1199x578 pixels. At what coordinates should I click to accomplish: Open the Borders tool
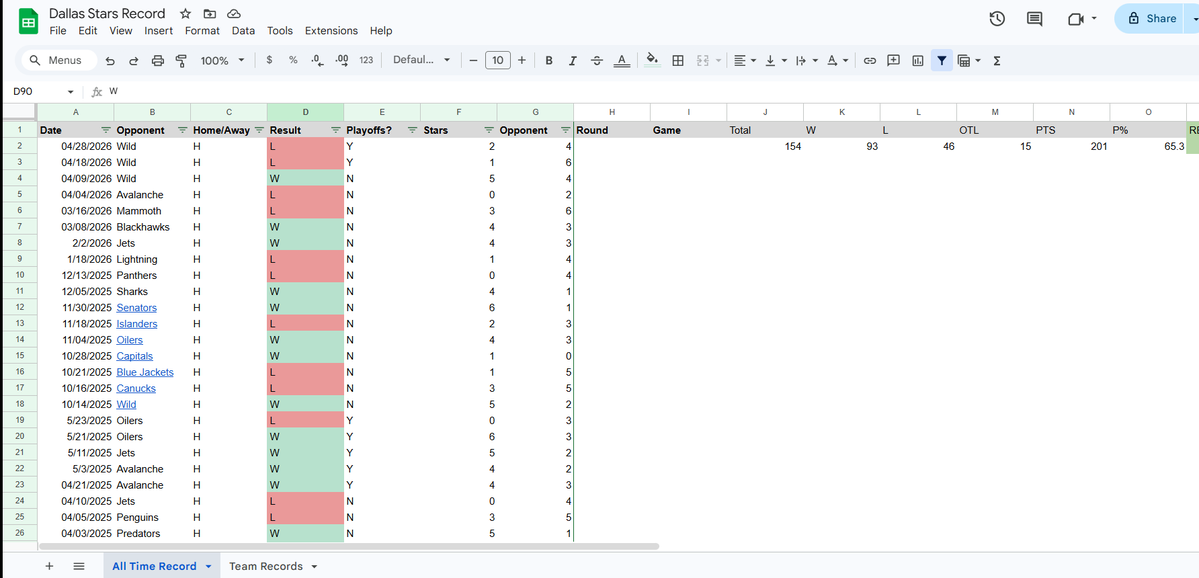(x=677, y=60)
